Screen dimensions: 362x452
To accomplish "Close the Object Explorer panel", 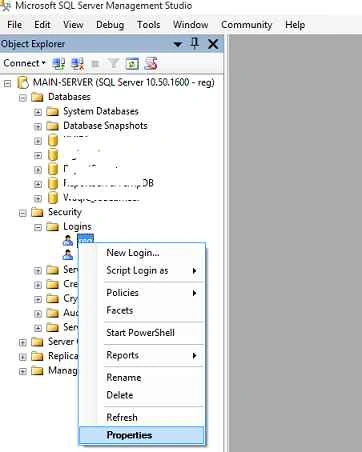I will (213, 44).
